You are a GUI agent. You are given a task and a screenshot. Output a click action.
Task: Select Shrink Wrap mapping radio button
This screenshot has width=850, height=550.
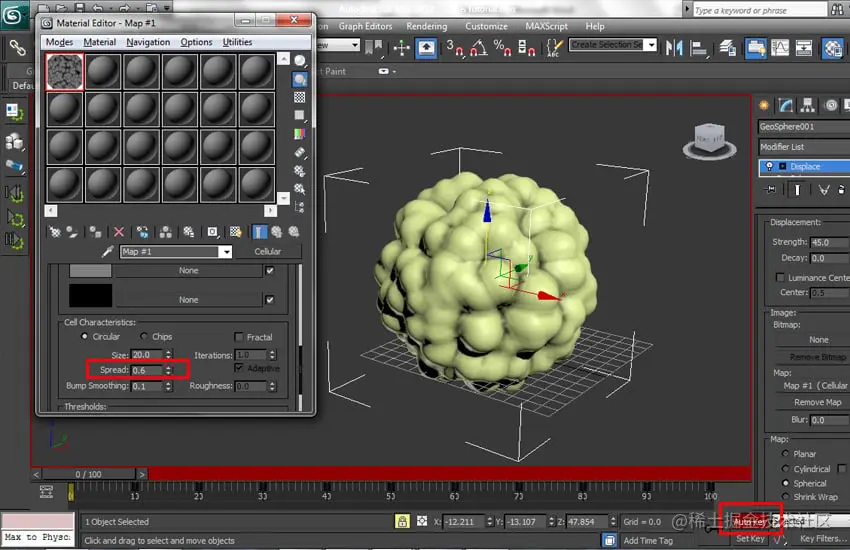point(785,496)
